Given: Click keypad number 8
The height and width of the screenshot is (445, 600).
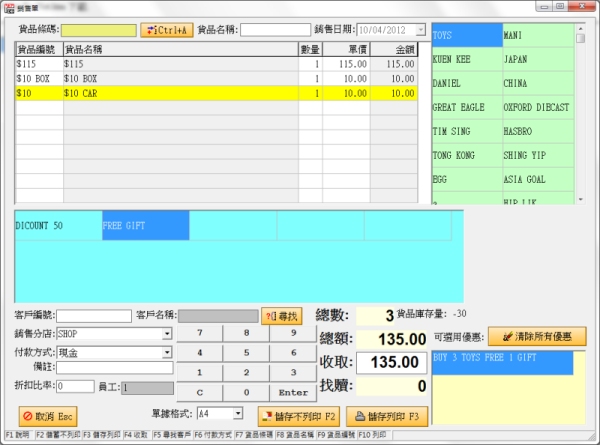Looking at the screenshot, I should coord(246,333).
